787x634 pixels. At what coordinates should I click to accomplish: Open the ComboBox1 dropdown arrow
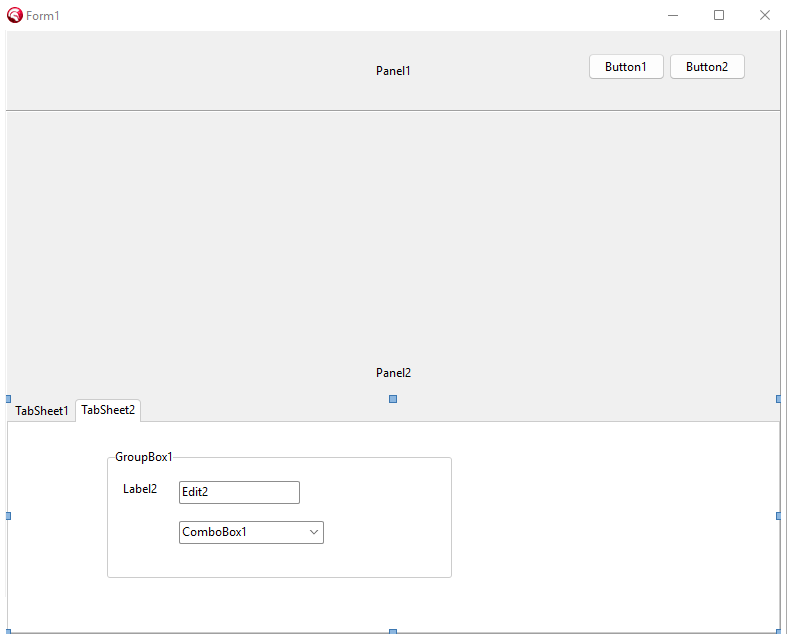(x=314, y=532)
